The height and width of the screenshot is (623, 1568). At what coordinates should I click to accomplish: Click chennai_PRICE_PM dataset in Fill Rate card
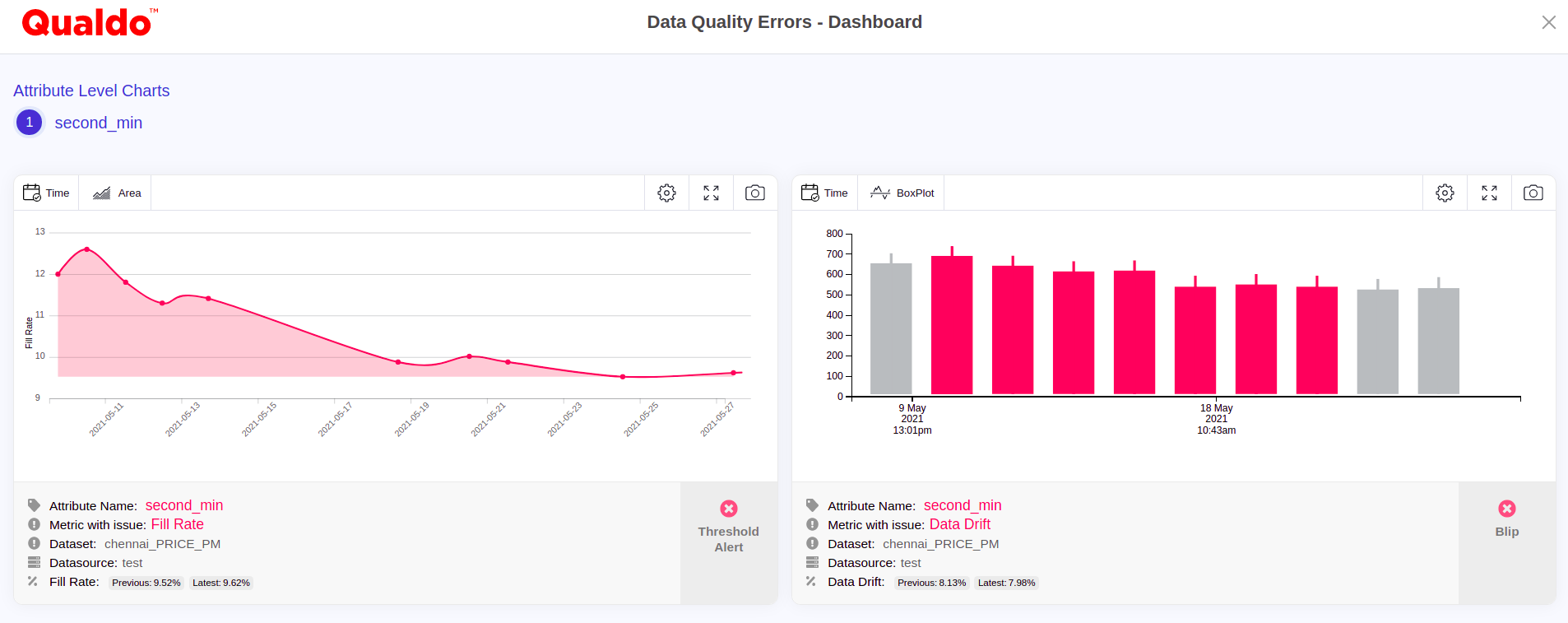pos(163,544)
